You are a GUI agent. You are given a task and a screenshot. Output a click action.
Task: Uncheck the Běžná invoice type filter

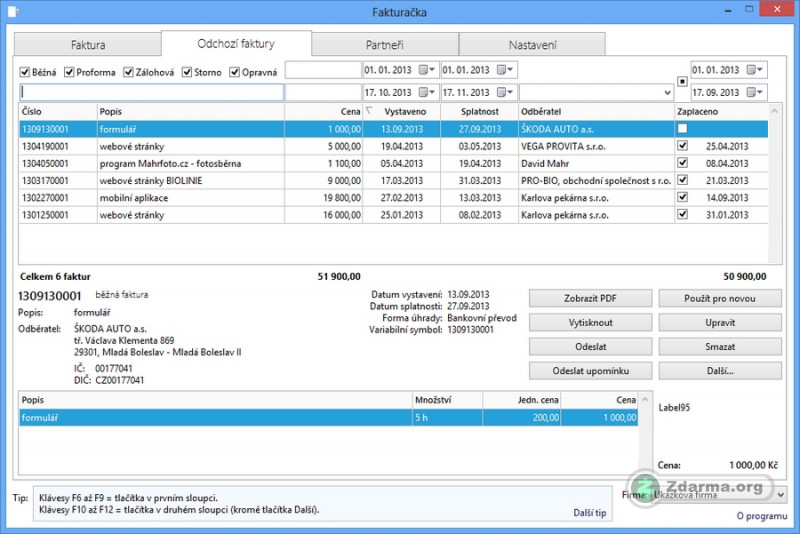click(24, 72)
